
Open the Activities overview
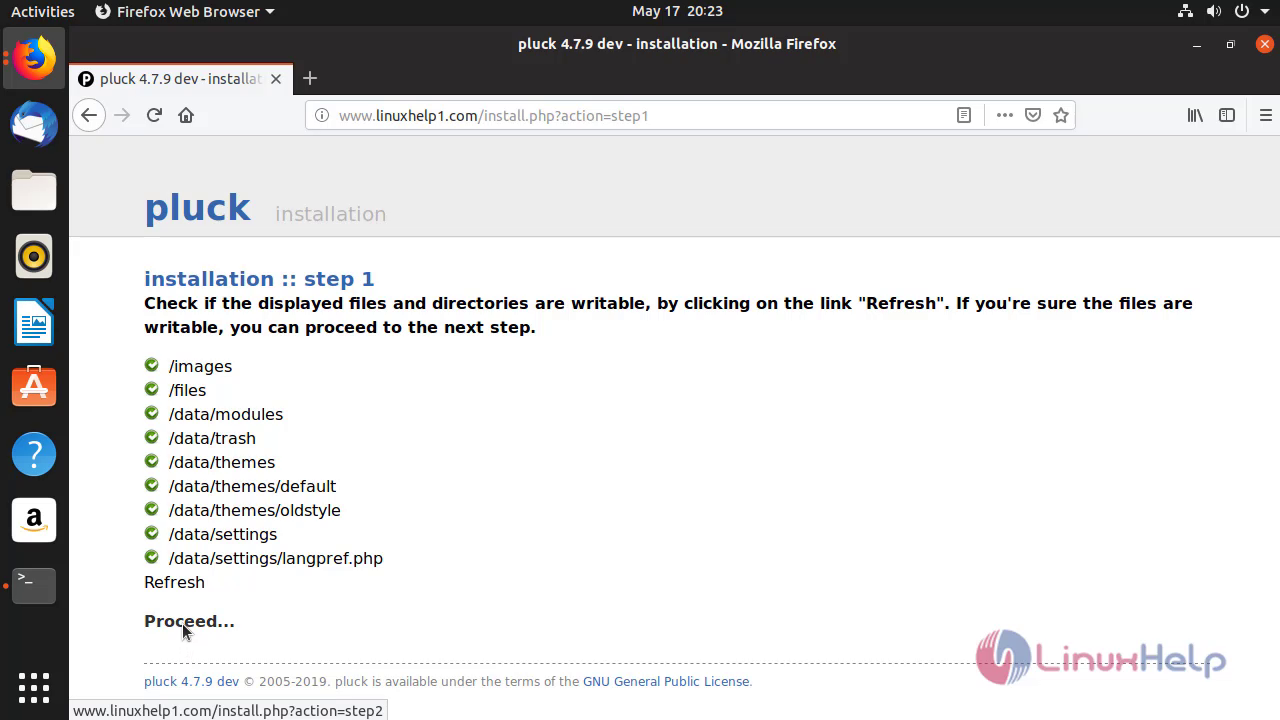coord(42,12)
